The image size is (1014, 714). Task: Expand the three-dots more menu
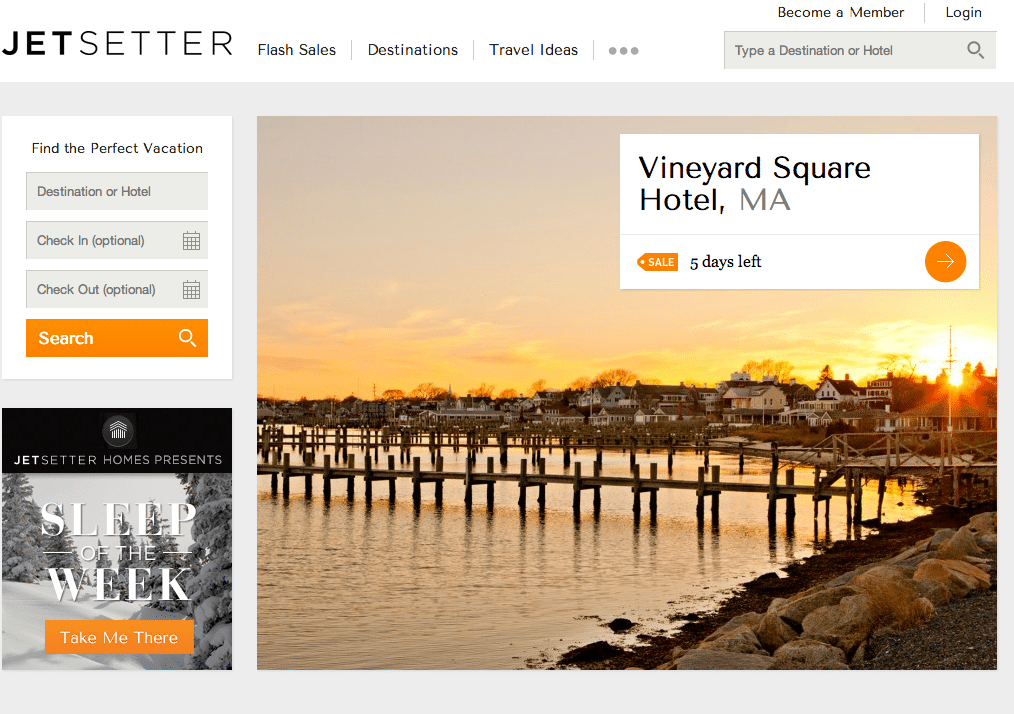pos(623,50)
